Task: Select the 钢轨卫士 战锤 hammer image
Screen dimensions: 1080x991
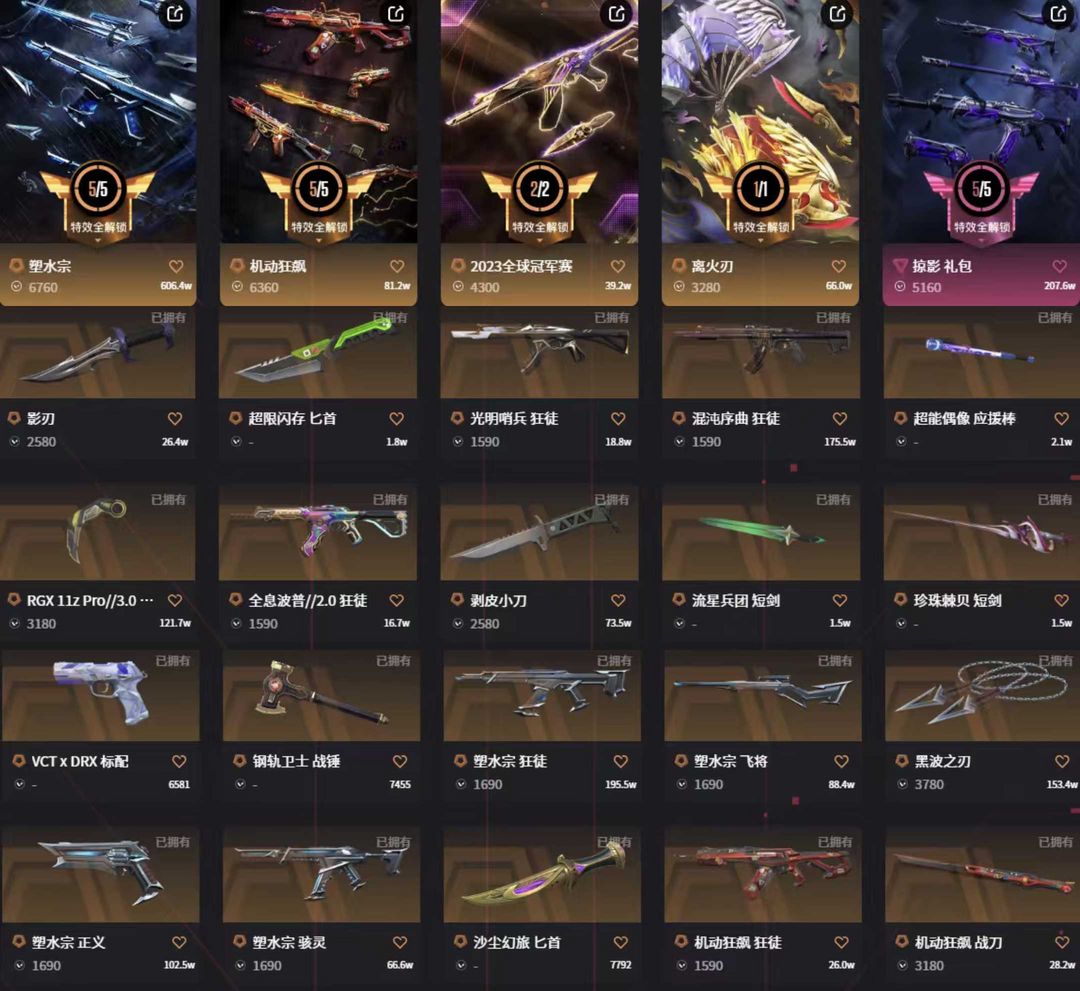Action: pyautogui.click(x=321, y=694)
